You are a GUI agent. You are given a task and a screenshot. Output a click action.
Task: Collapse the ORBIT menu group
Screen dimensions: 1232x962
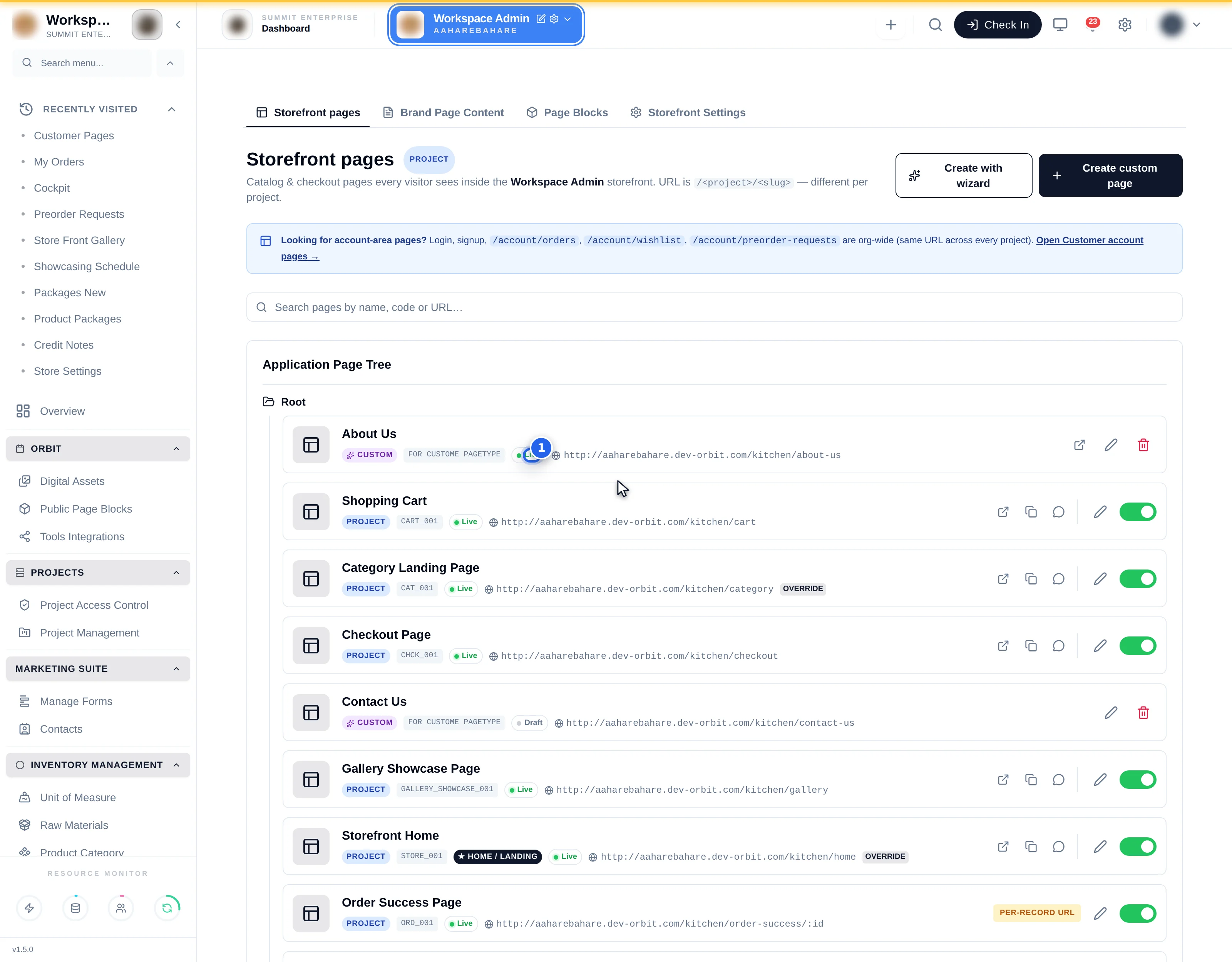[176, 449]
